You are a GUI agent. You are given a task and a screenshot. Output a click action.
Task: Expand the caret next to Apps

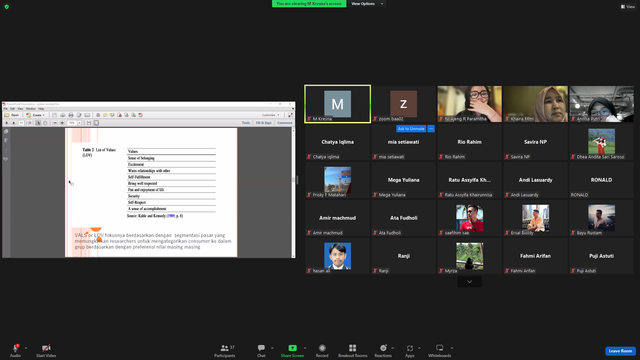[419, 348]
